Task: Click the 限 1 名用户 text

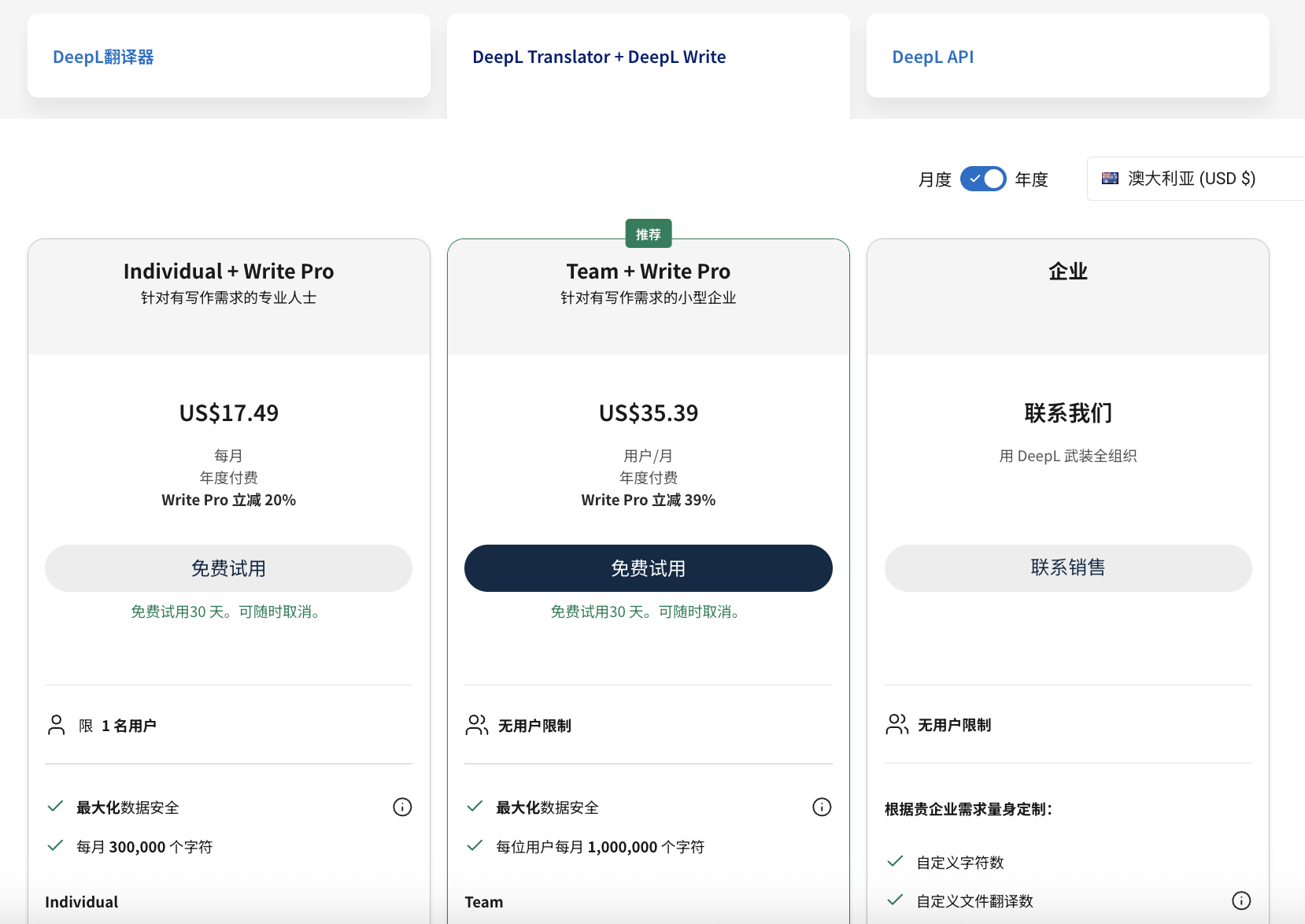Action: (x=117, y=726)
